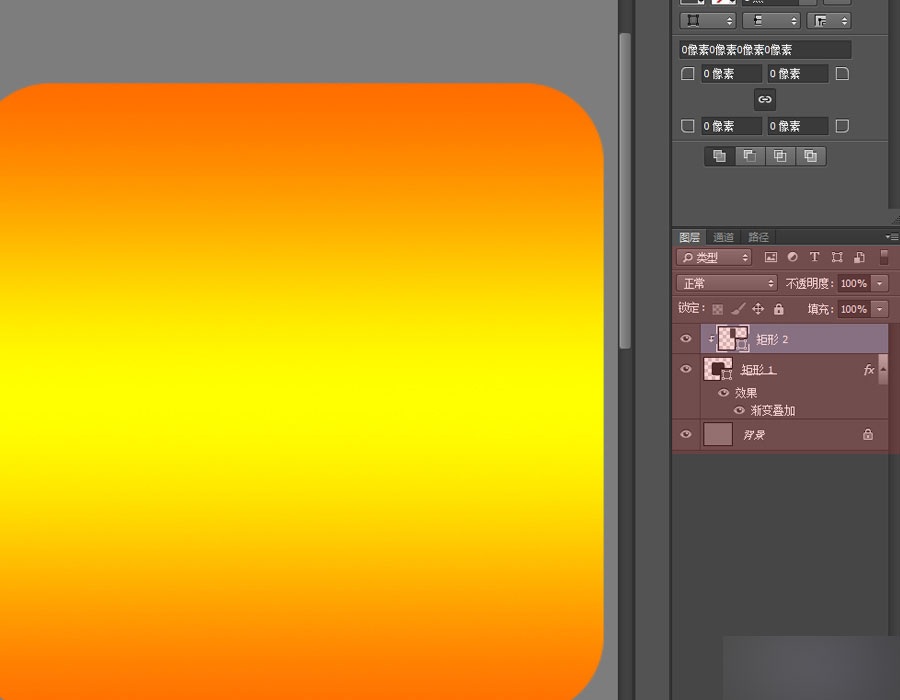Click the top-right corner radius icon
900x700 pixels.
click(x=842, y=73)
